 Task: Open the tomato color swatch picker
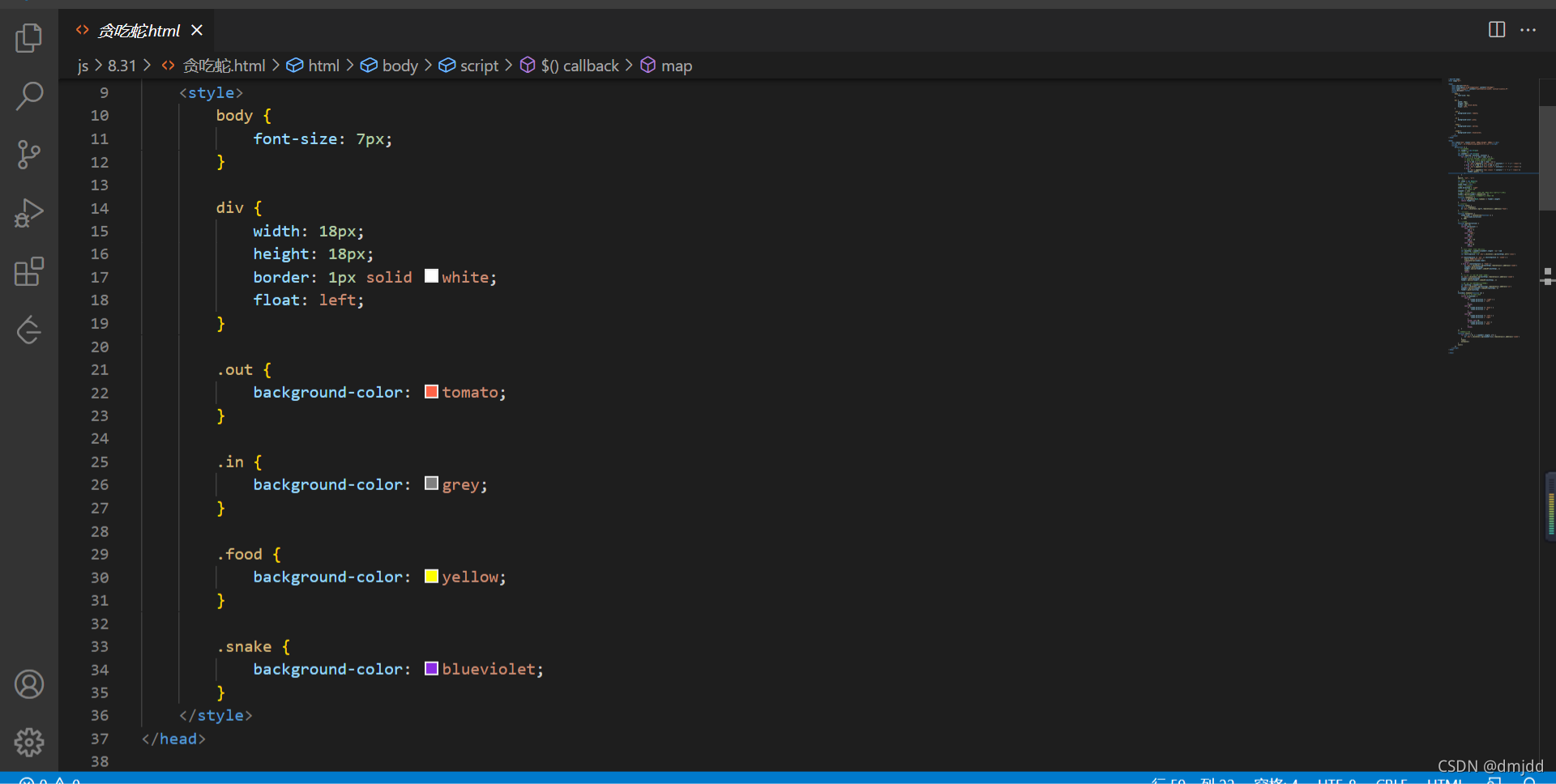coord(431,391)
